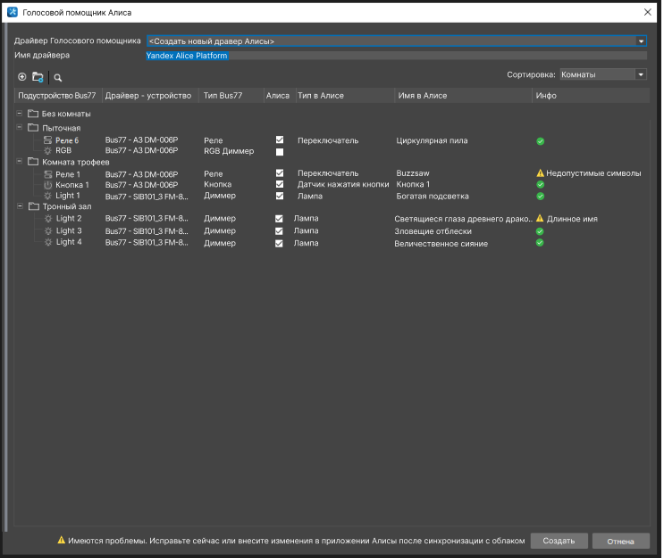Click the relay icon of Реле 6
The width and height of the screenshot is (664, 558).
pos(47,141)
